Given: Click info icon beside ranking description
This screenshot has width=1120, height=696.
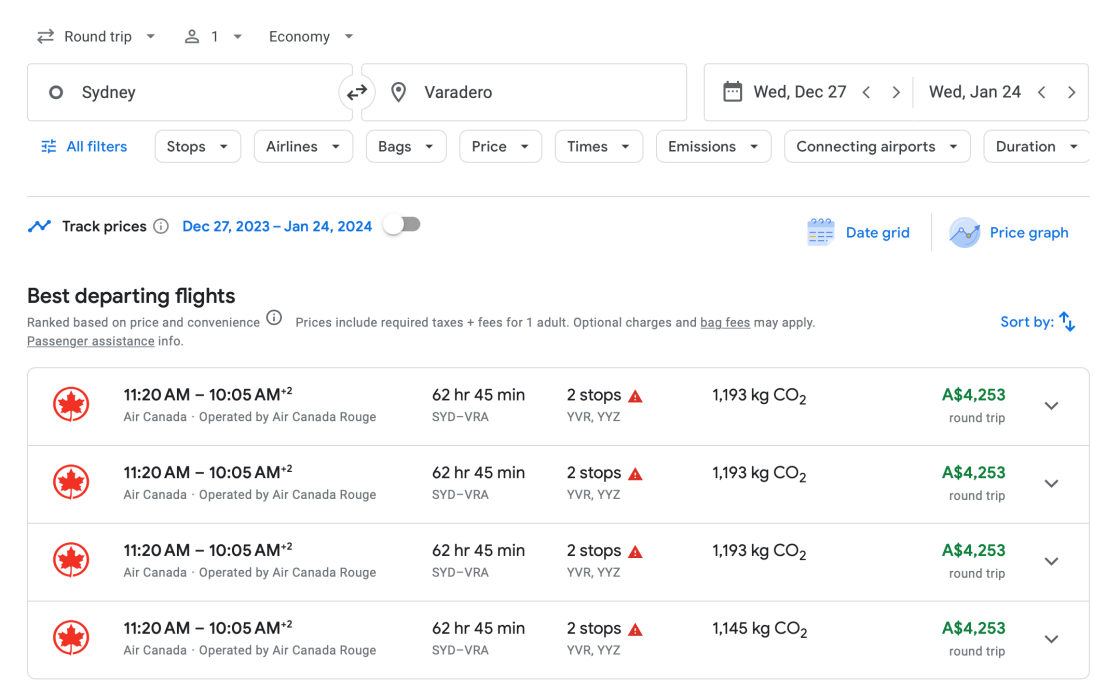Looking at the screenshot, I should coord(274,319).
